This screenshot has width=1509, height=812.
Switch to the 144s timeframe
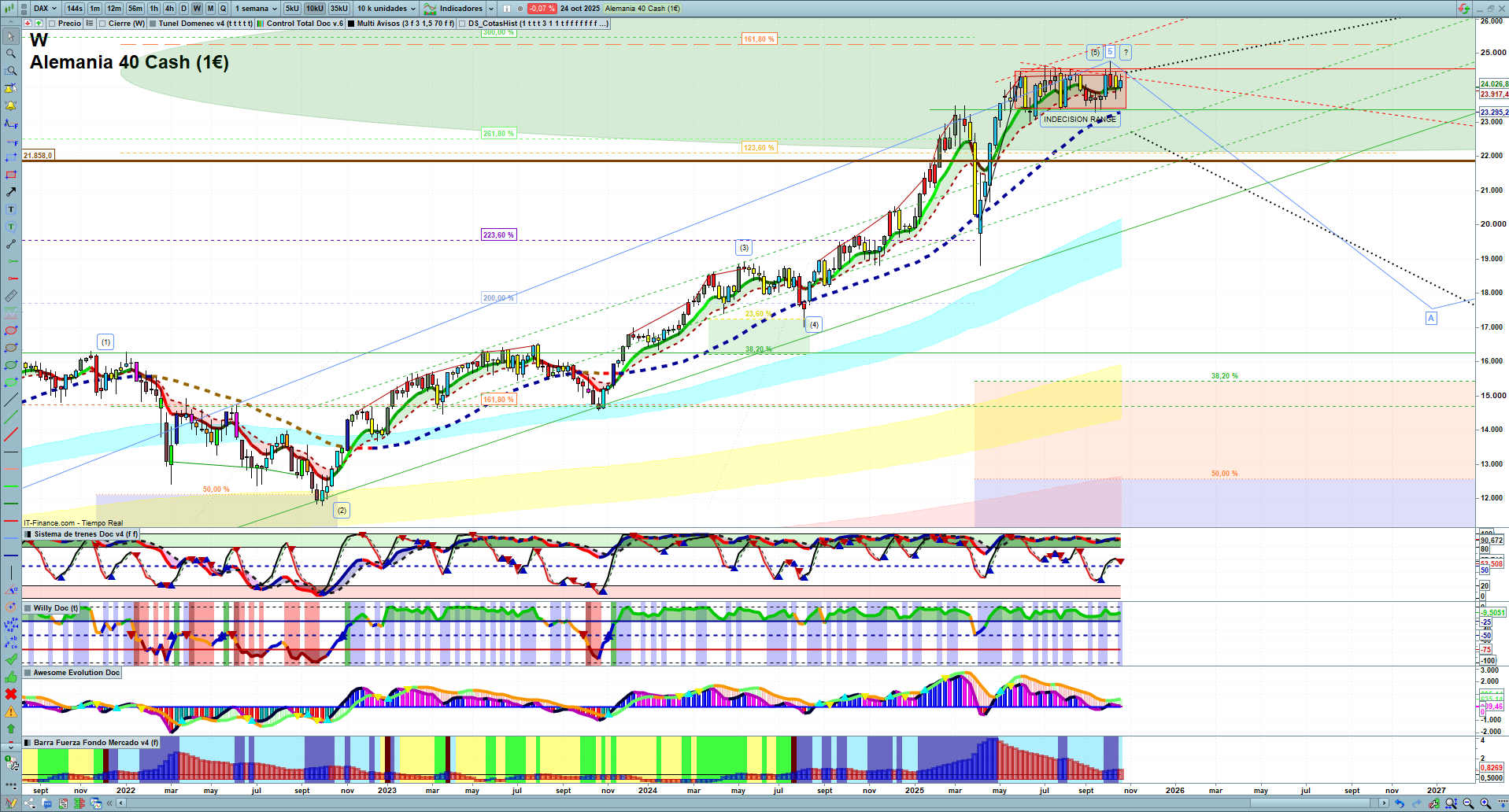tap(74, 9)
